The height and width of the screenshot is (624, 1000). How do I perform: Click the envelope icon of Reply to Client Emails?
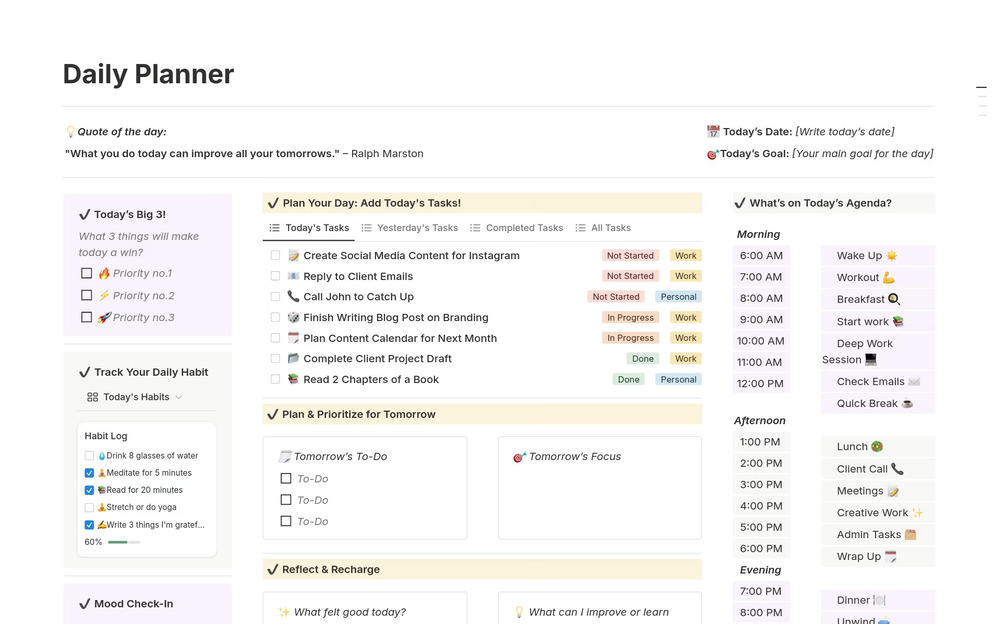point(293,276)
